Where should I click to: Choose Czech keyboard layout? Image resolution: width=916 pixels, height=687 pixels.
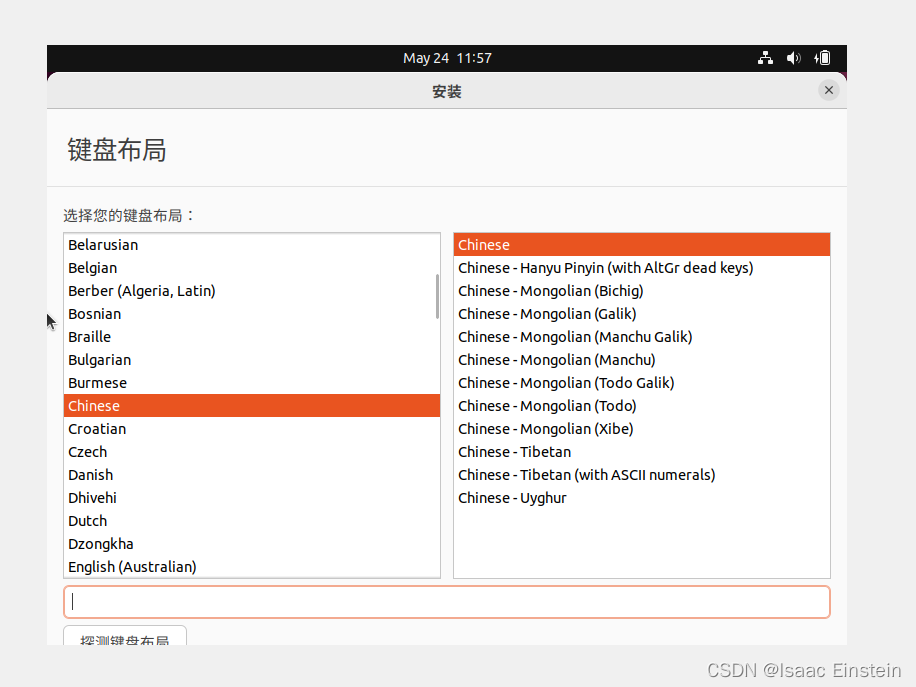[x=252, y=452]
